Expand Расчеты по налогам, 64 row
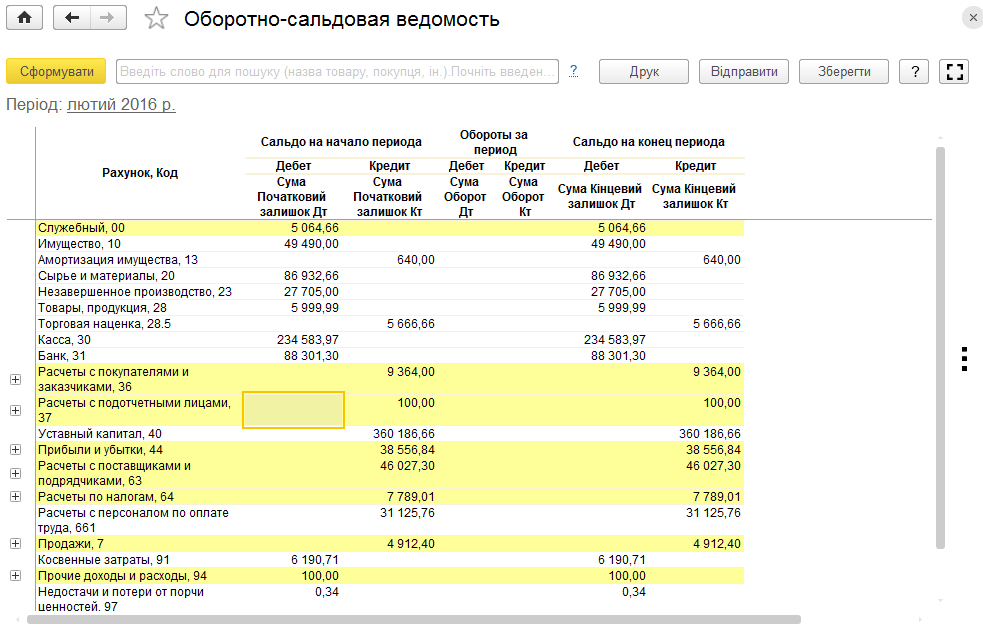 pos(16,497)
